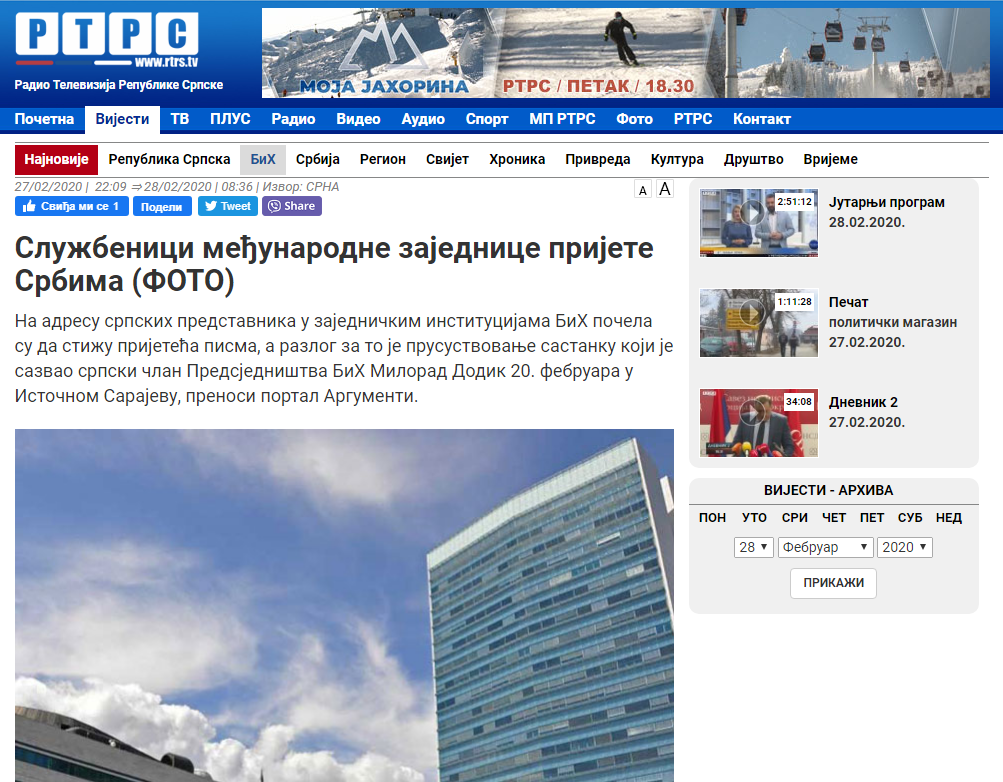Open the Свијет news category
Viewport: 1003px width, 782px height.
[447, 159]
